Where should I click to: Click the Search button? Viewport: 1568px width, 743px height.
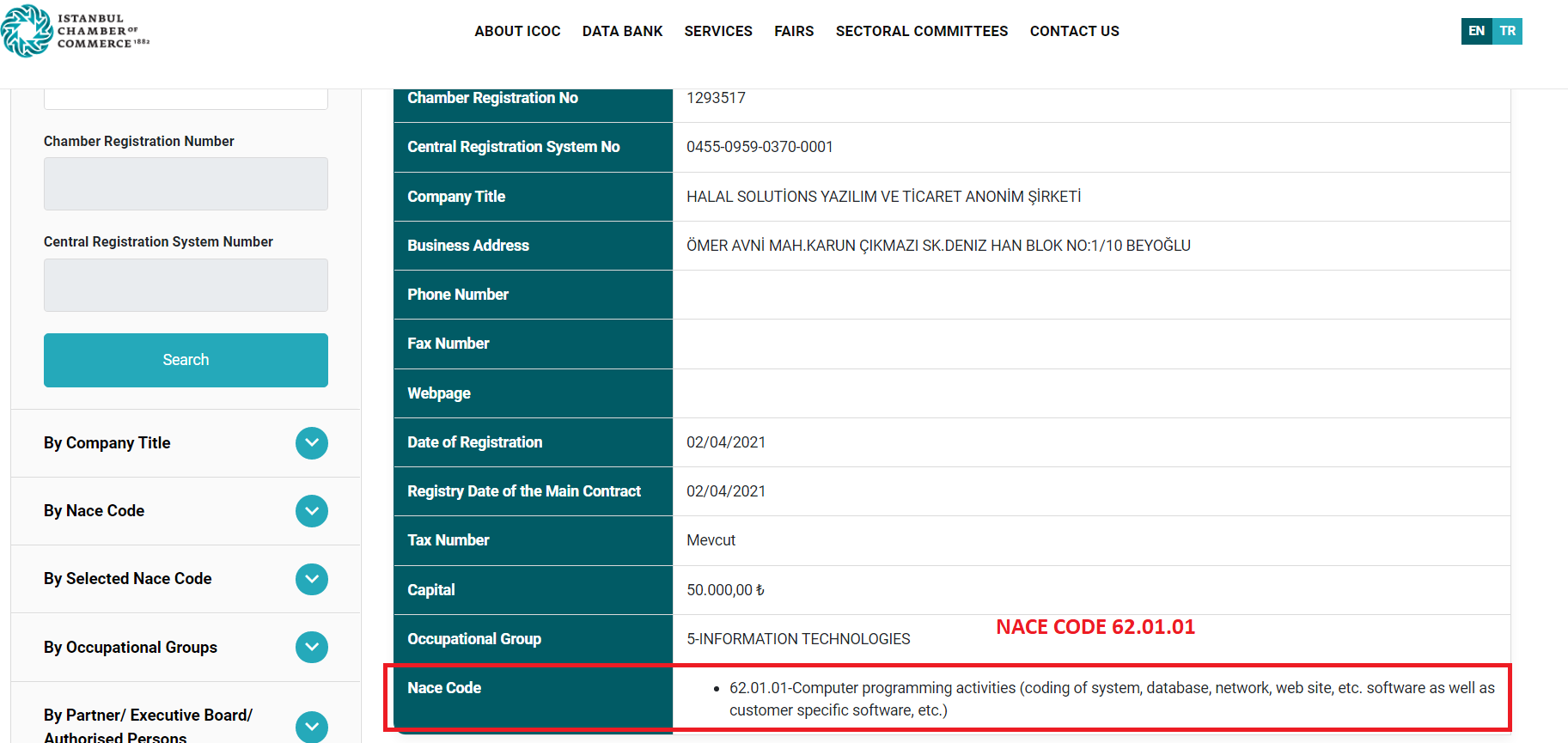click(x=186, y=360)
